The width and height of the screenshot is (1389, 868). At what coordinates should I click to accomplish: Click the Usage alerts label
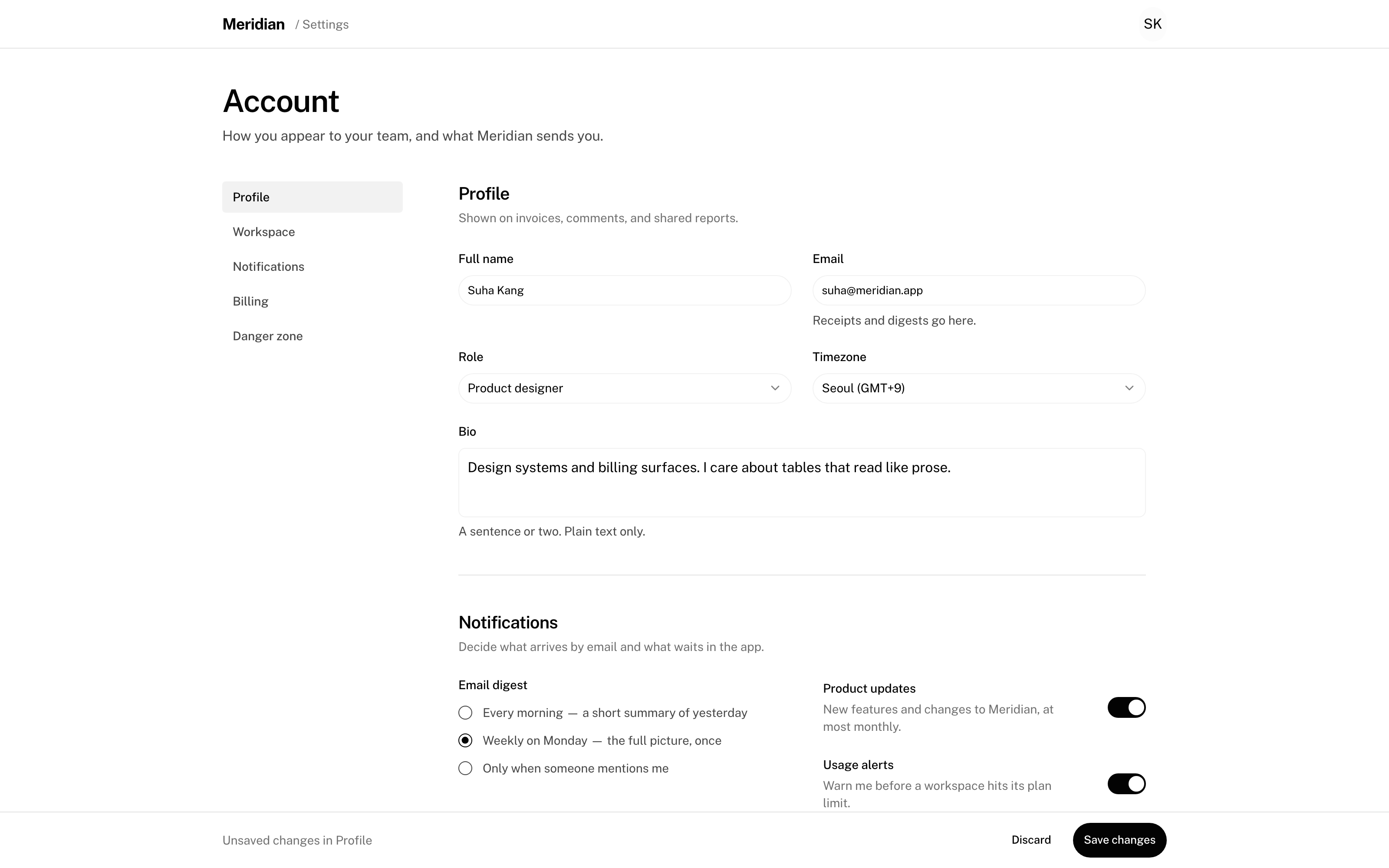tap(858, 765)
